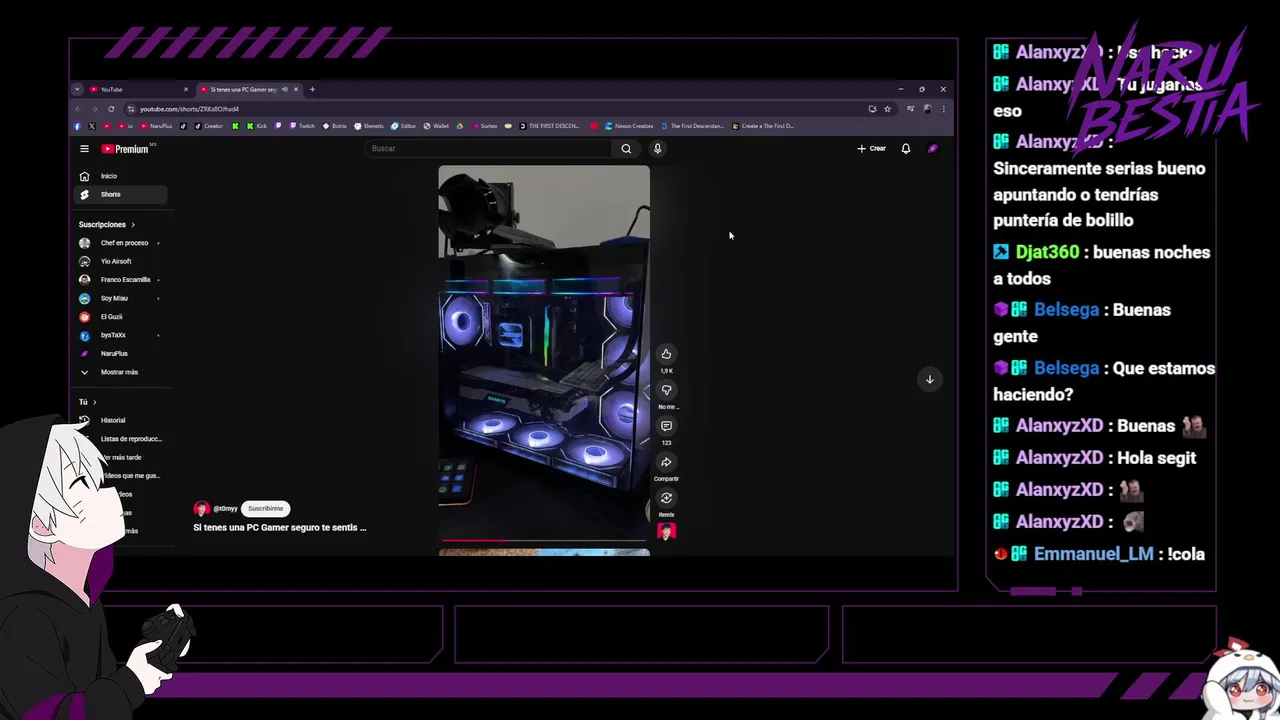Image resolution: width=1280 pixels, height=720 pixels.
Task: Open the Kick bookmark
Action: 257,126
